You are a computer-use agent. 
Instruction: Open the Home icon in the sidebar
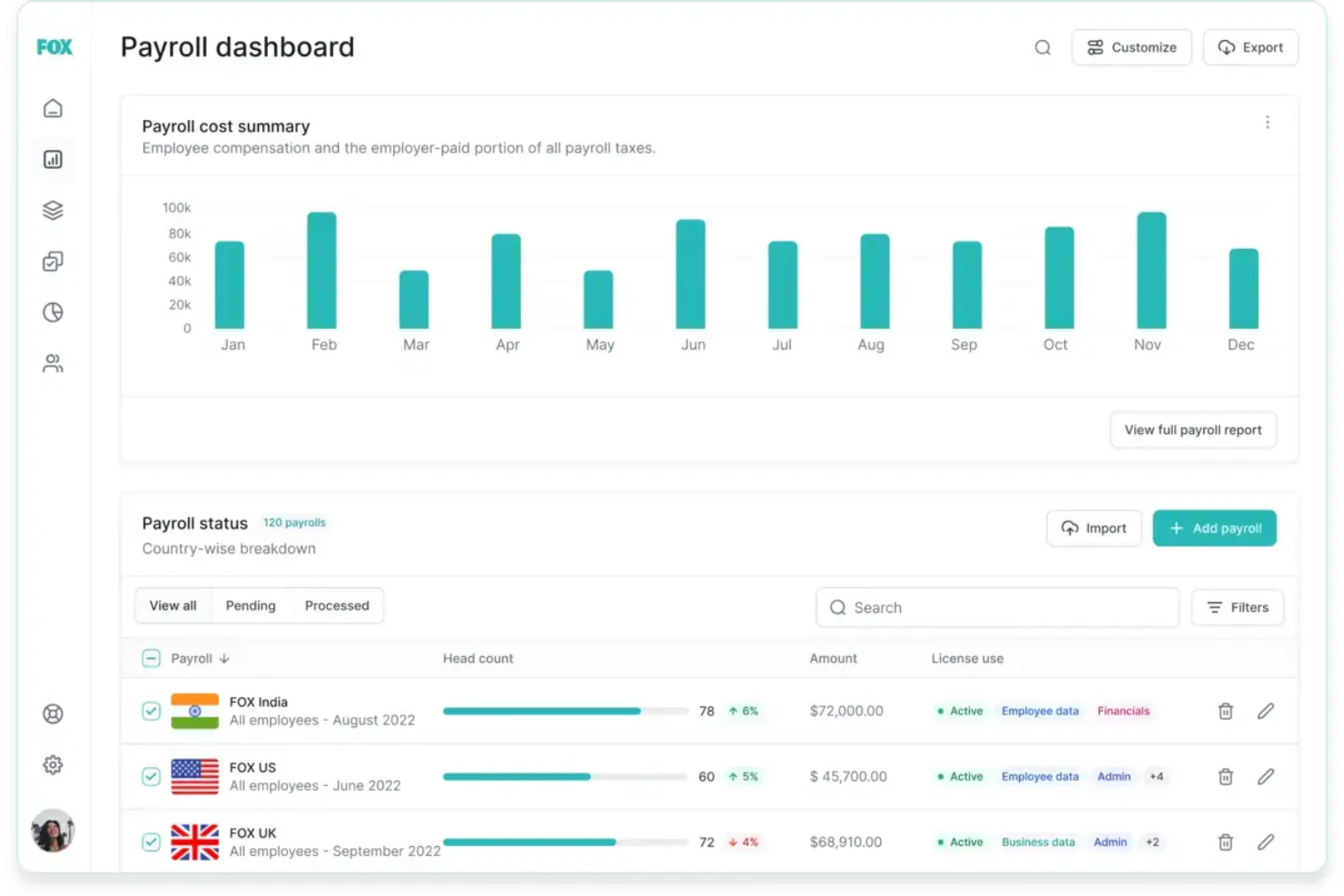click(x=53, y=107)
